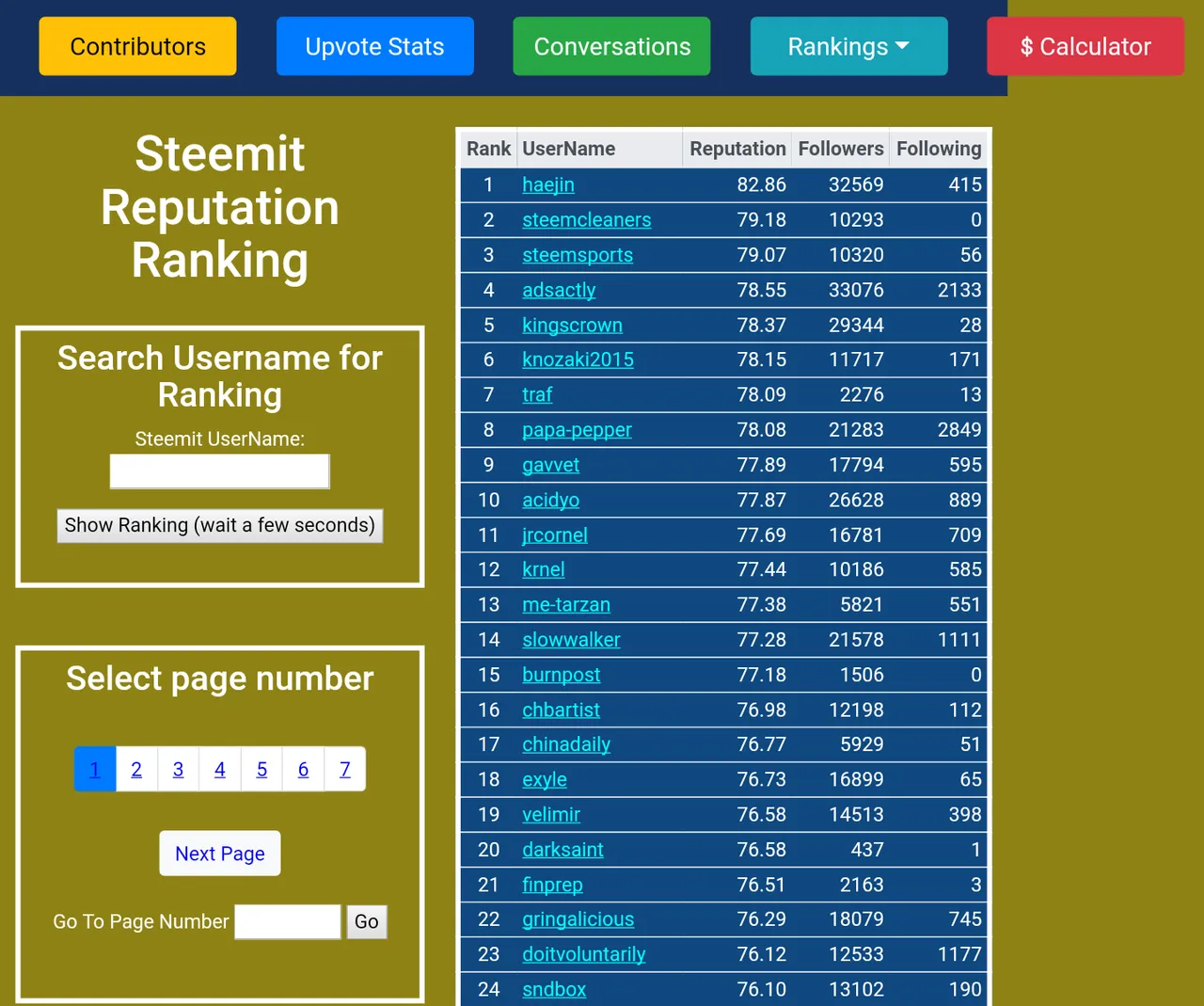
Task: Open doitvoluntarily user link
Action: click(584, 954)
